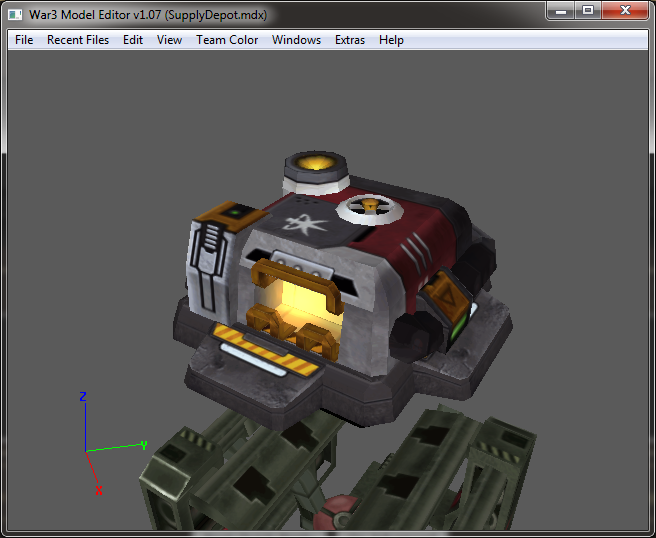656x538 pixels.
Task: Click the yellow beacon light atop the depot
Action: (316, 162)
